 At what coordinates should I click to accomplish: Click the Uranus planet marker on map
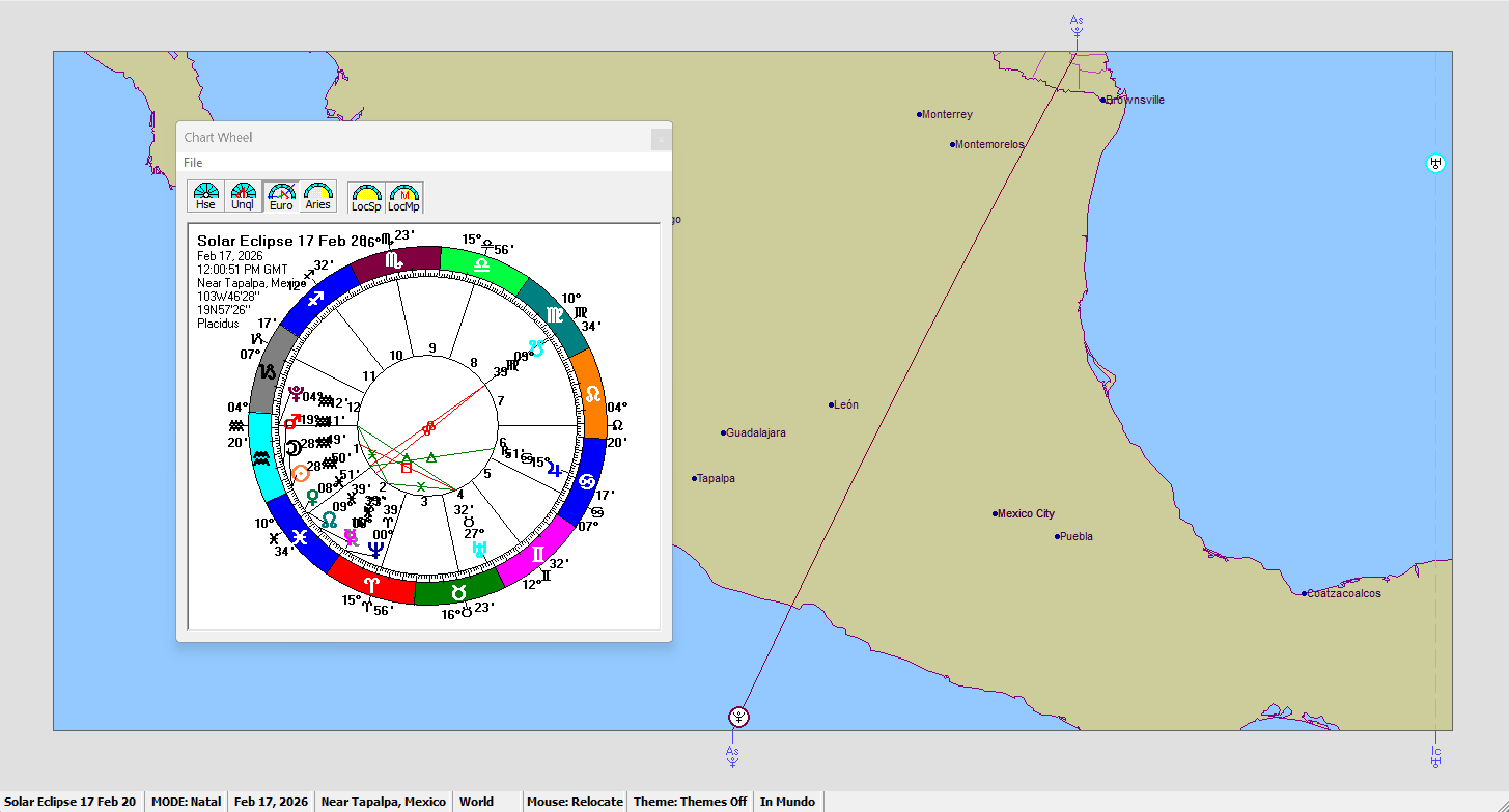coord(1435,163)
